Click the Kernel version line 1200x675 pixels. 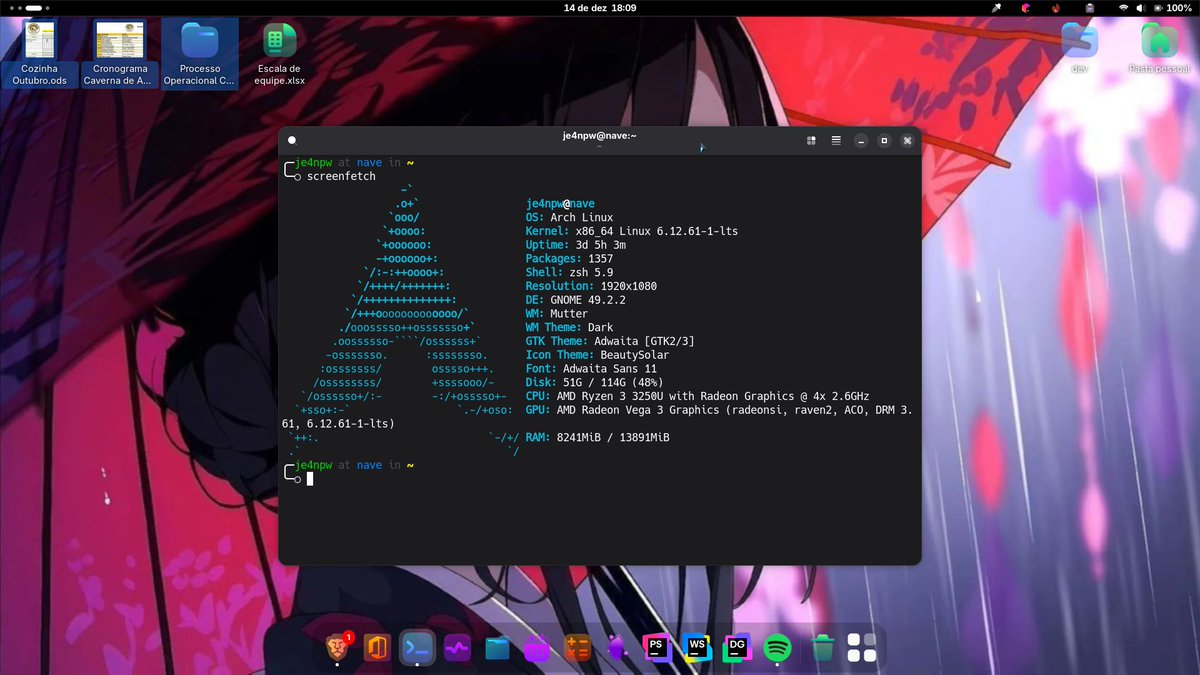tap(632, 231)
